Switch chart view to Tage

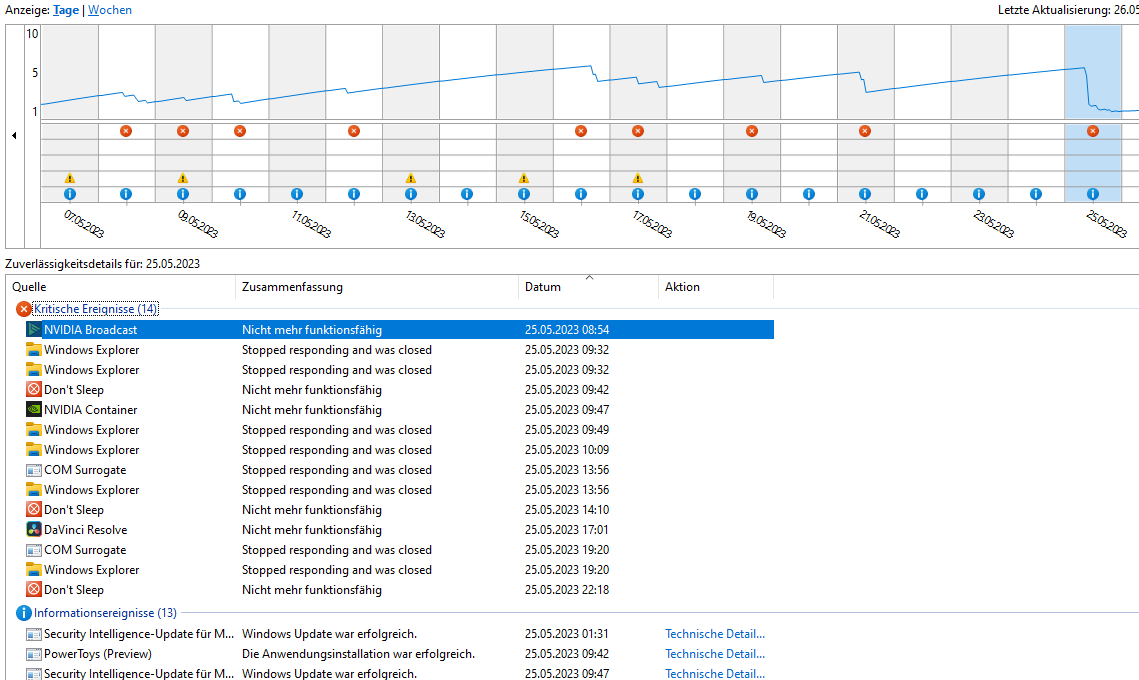point(66,10)
